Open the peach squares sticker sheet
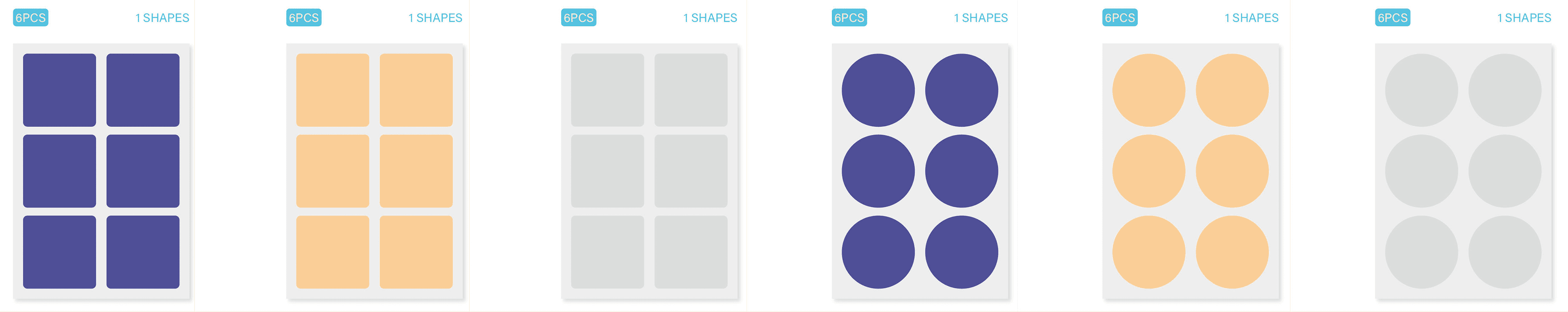 coord(374,171)
